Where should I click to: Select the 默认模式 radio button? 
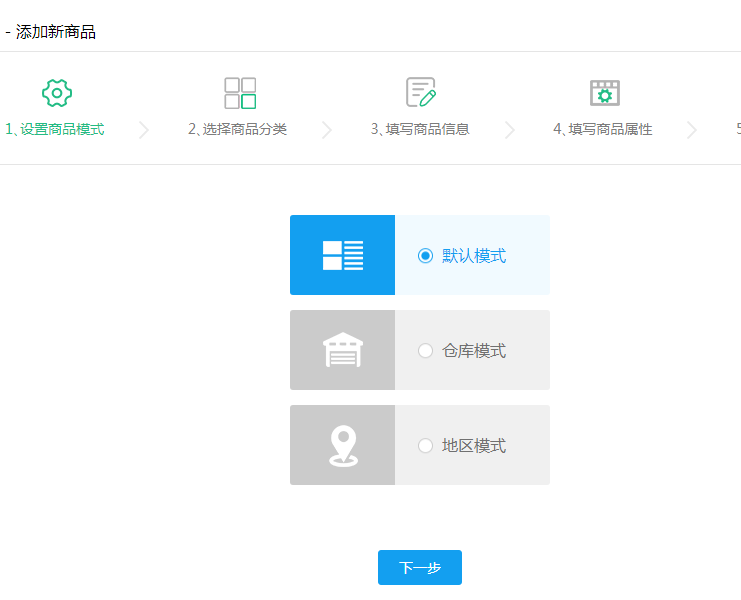coord(425,256)
